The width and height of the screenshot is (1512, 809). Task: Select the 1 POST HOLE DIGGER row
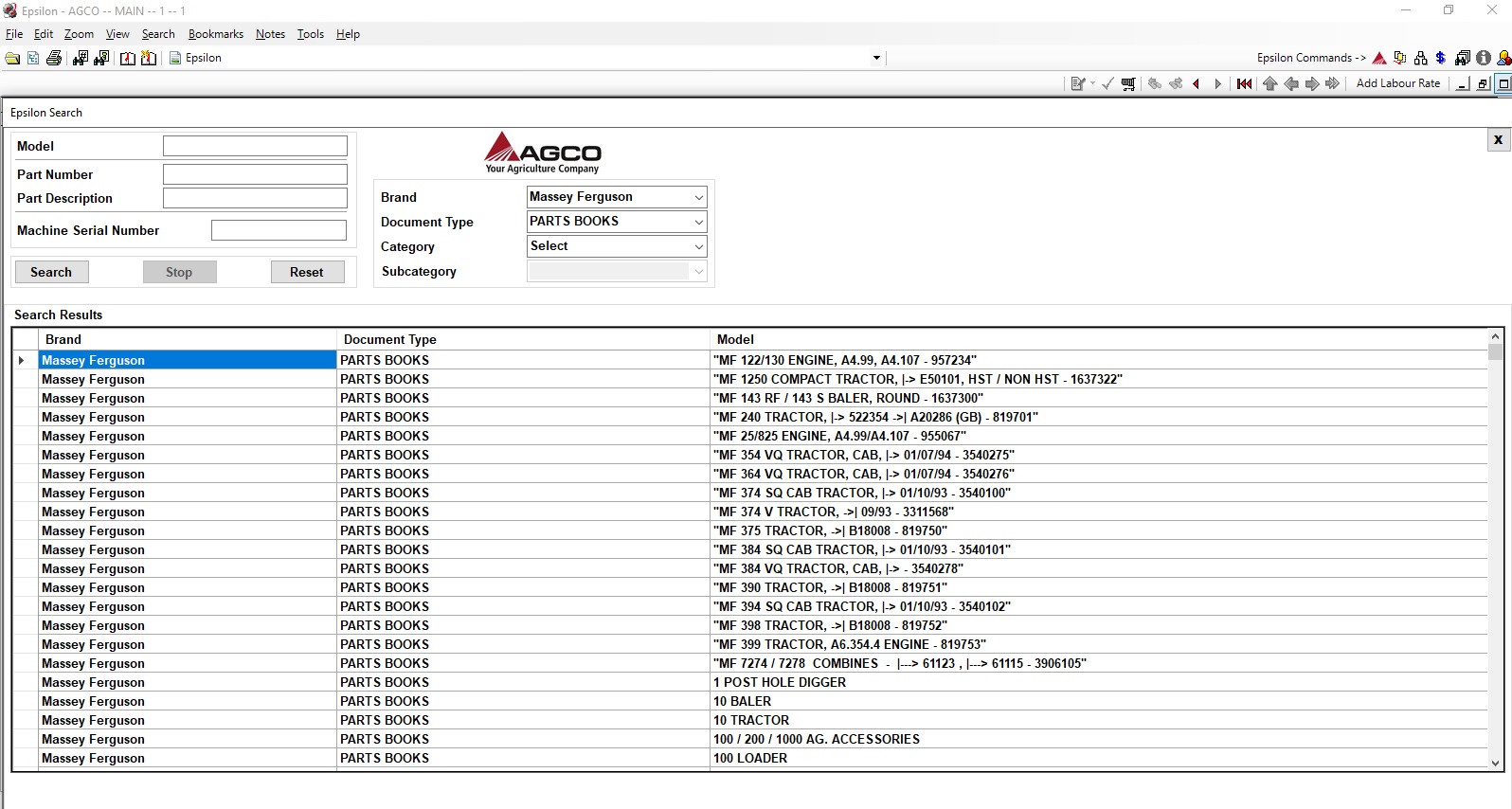click(750, 682)
